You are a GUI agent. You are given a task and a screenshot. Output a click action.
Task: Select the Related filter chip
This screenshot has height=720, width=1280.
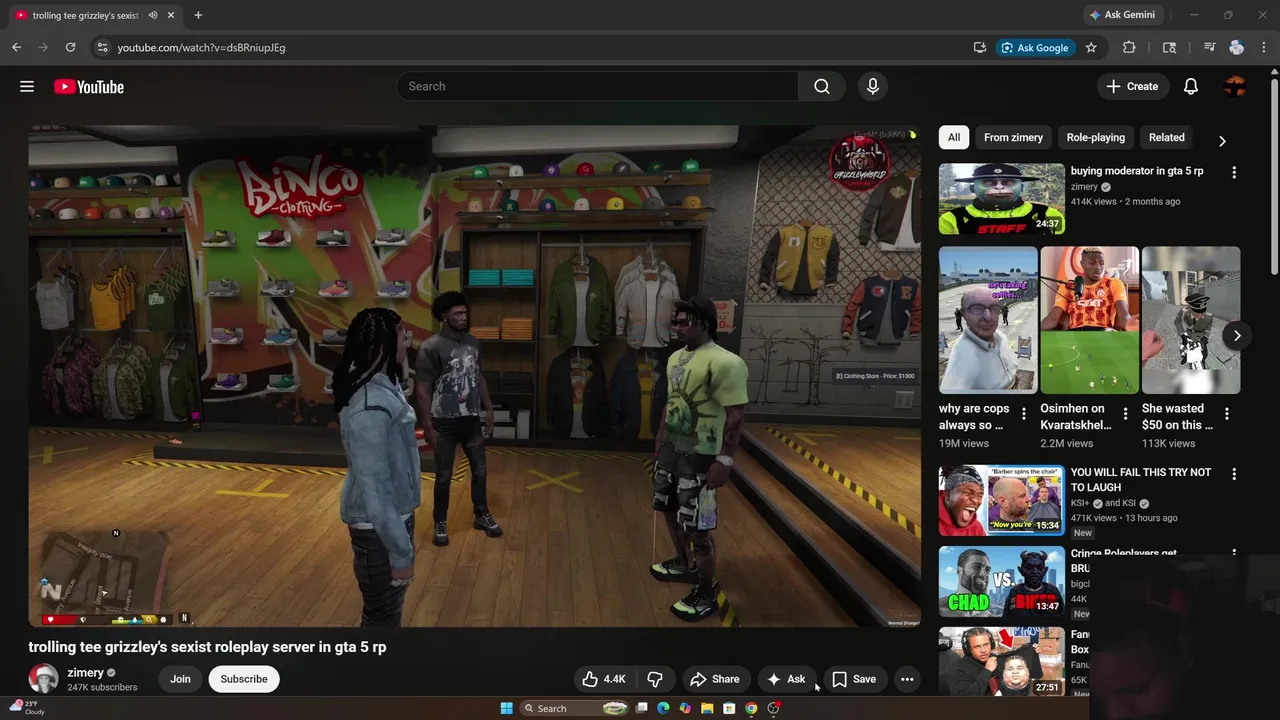point(1166,138)
